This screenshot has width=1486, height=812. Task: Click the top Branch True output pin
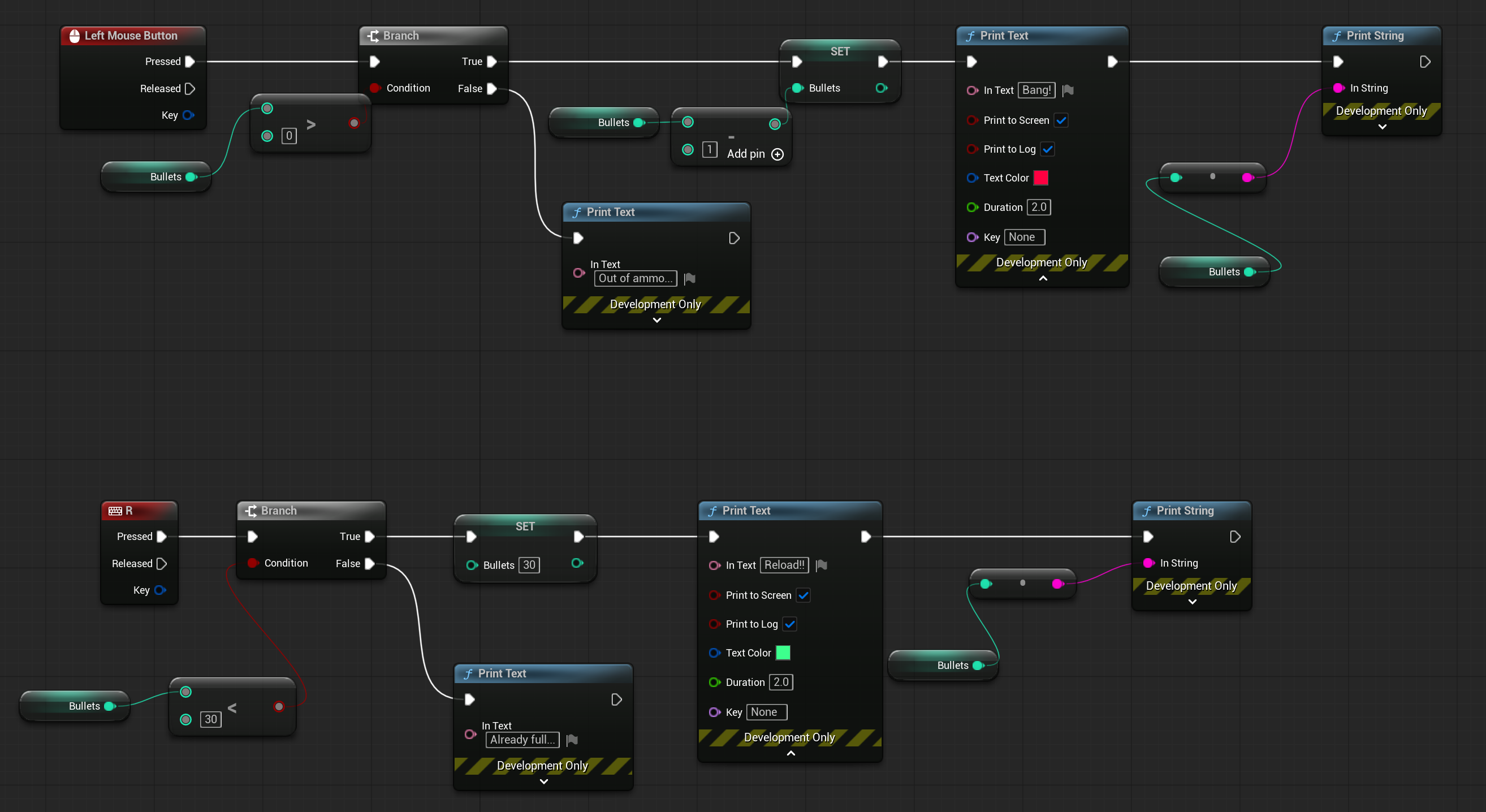491,62
